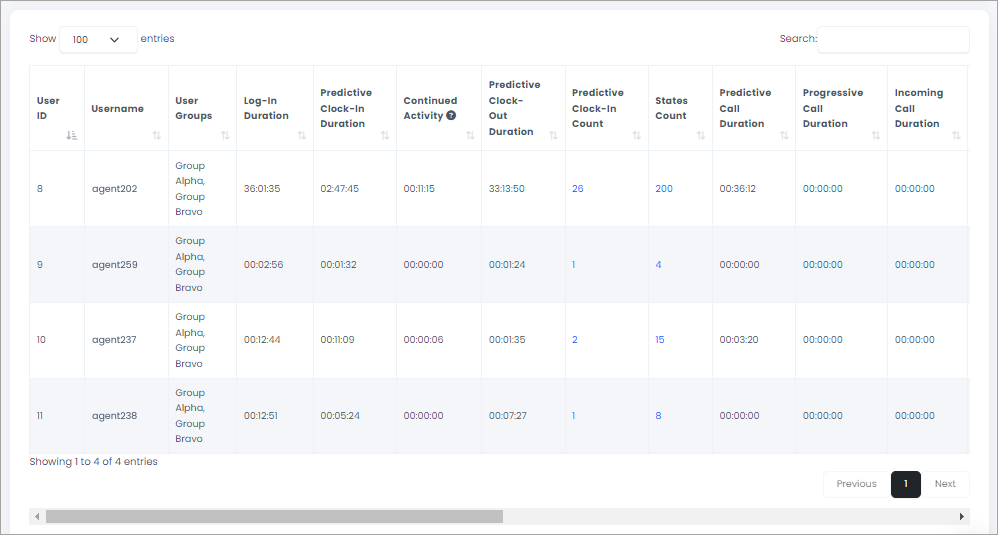Viewport: 998px width, 535px height.
Task: Open agent237 Predictive Clock-In Count 2
Action: click(x=575, y=340)
